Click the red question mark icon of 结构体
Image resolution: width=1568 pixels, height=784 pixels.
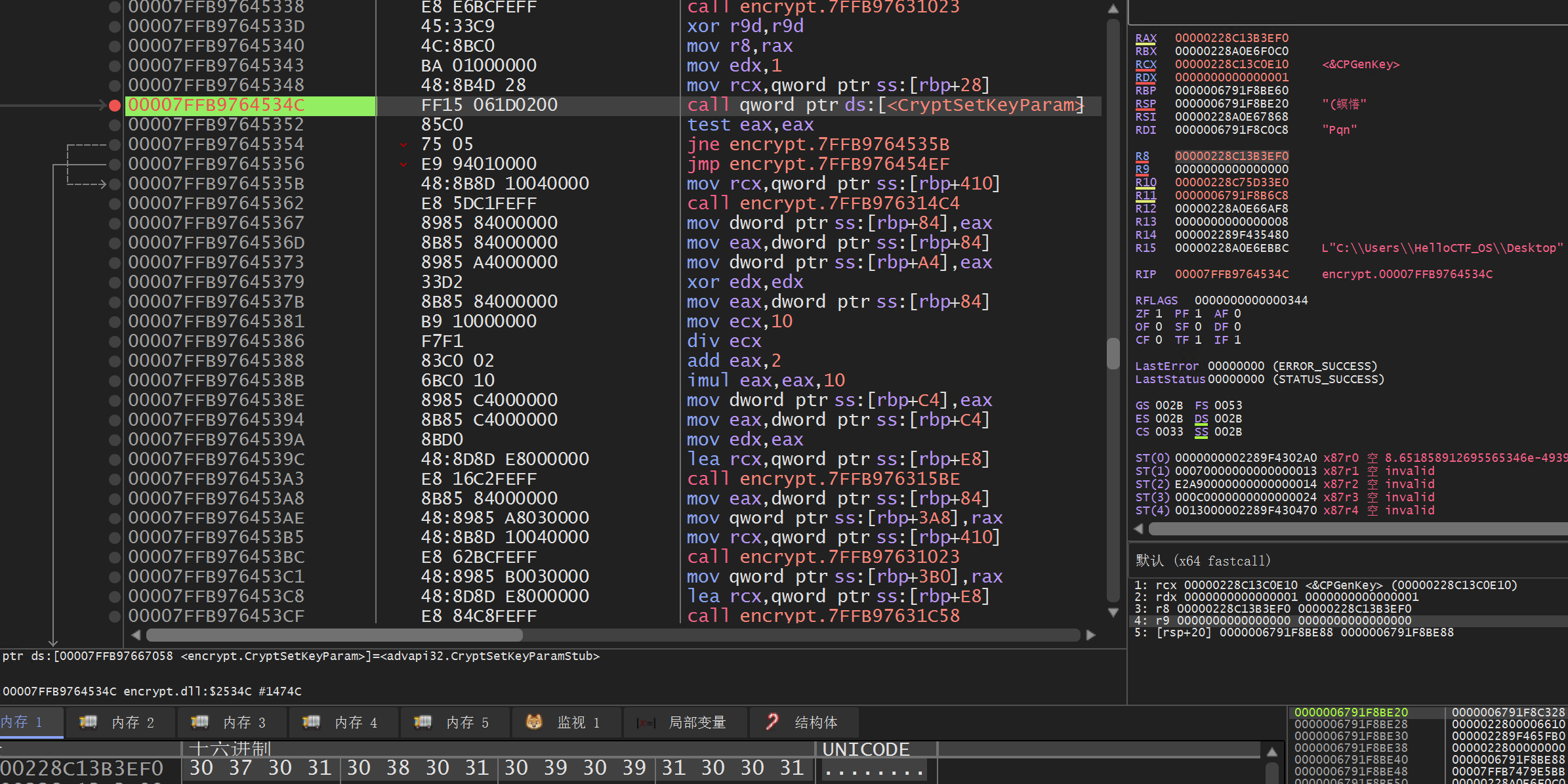tap(772, 722)
